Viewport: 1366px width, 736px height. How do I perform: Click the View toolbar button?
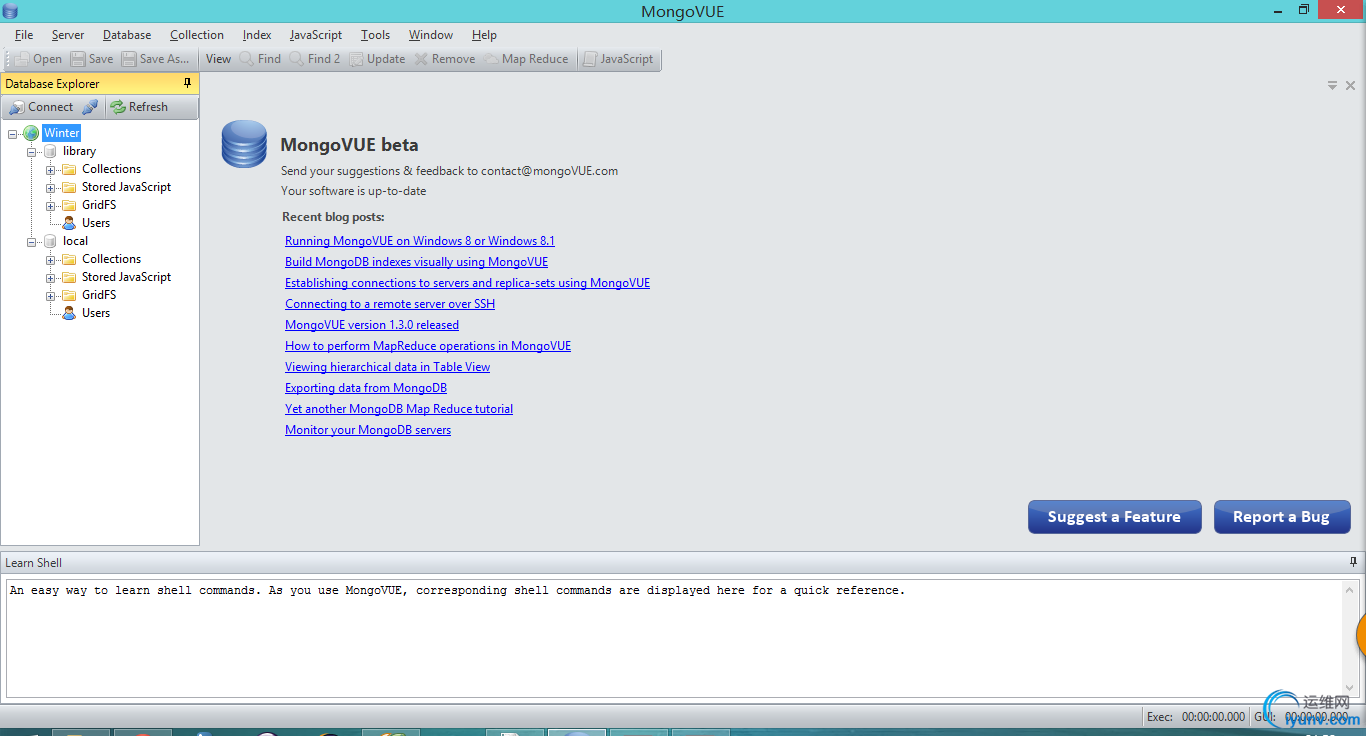click(218, 59)
